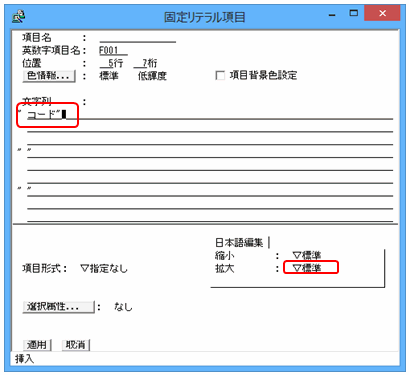Enable the 項目背景色設定 checkbox
The width and height of the screenshot is (409, 375).
click(x=220, y=76)
